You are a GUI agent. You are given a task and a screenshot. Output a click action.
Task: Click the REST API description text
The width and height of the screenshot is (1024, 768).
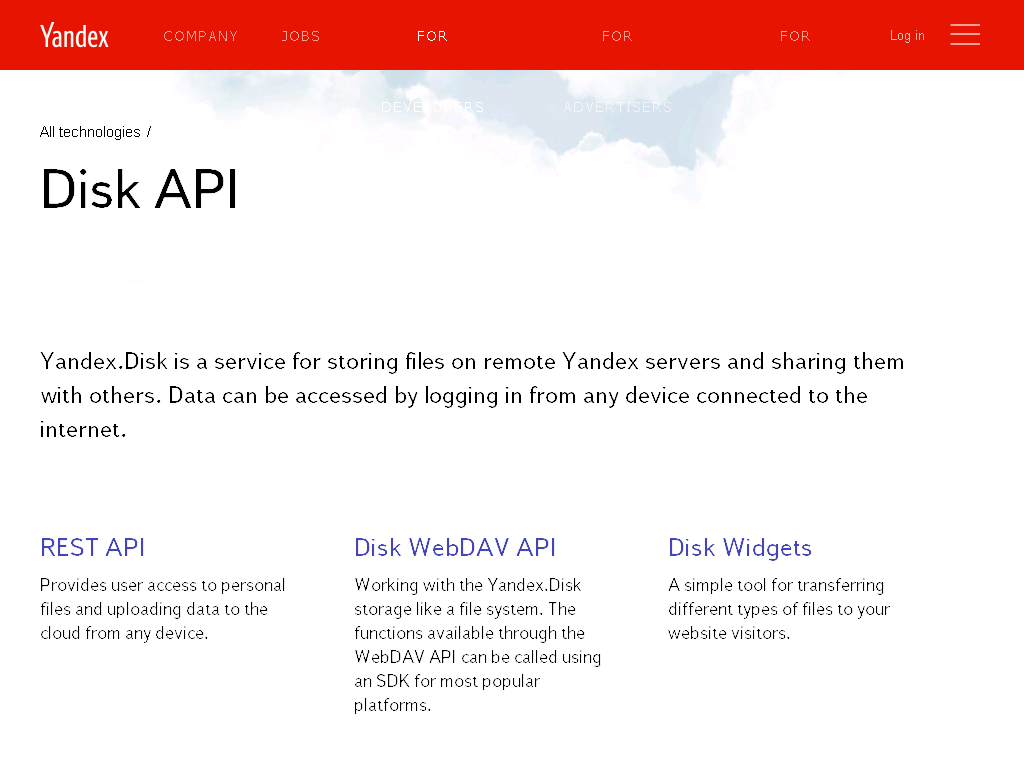click(163, 609)
